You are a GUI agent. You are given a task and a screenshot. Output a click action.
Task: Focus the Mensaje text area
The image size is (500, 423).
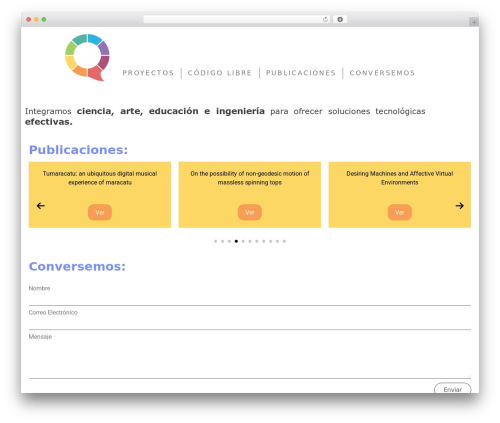tap(250, 360)
